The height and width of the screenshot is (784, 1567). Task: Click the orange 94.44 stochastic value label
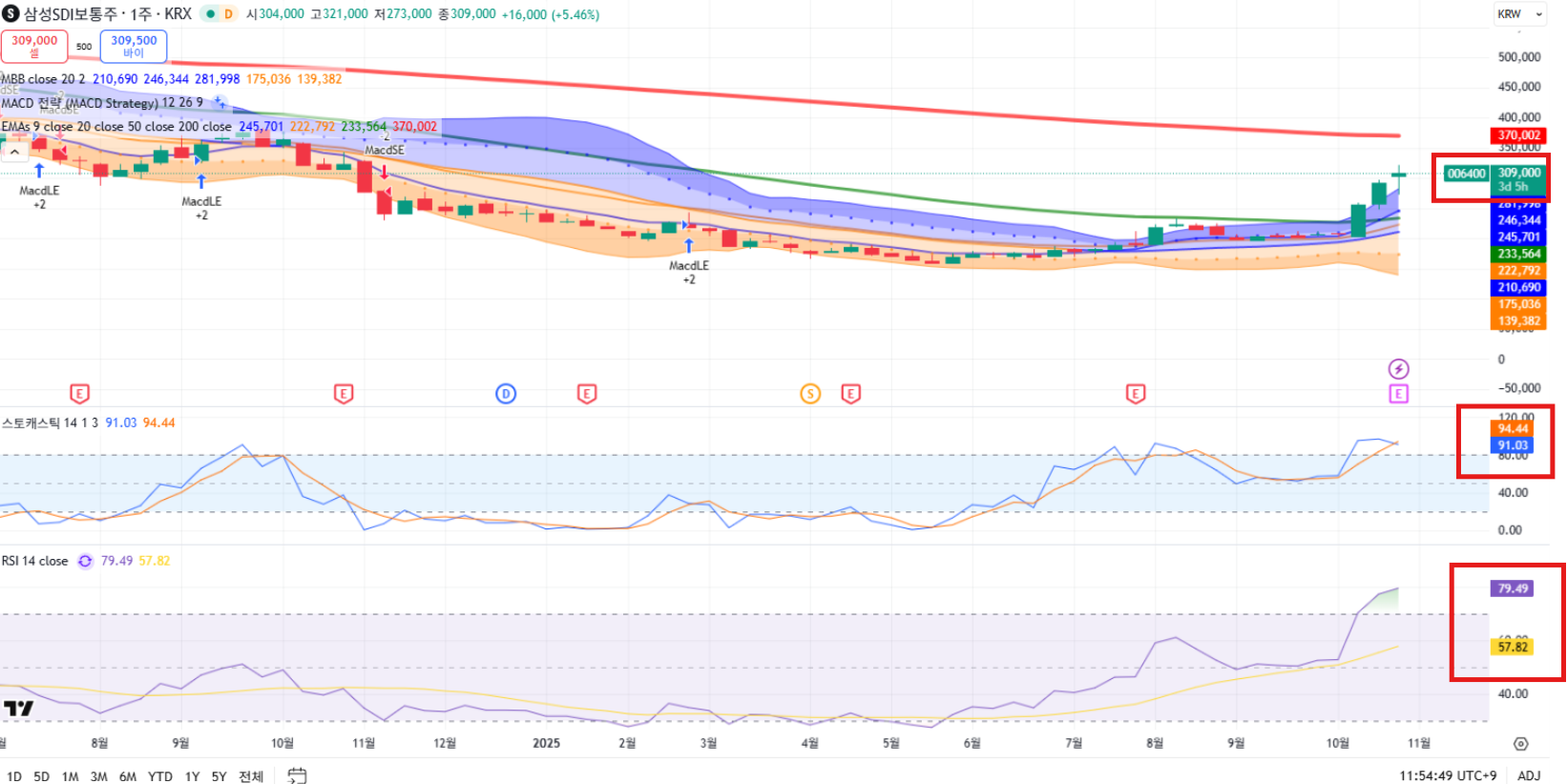[1513, 428]
